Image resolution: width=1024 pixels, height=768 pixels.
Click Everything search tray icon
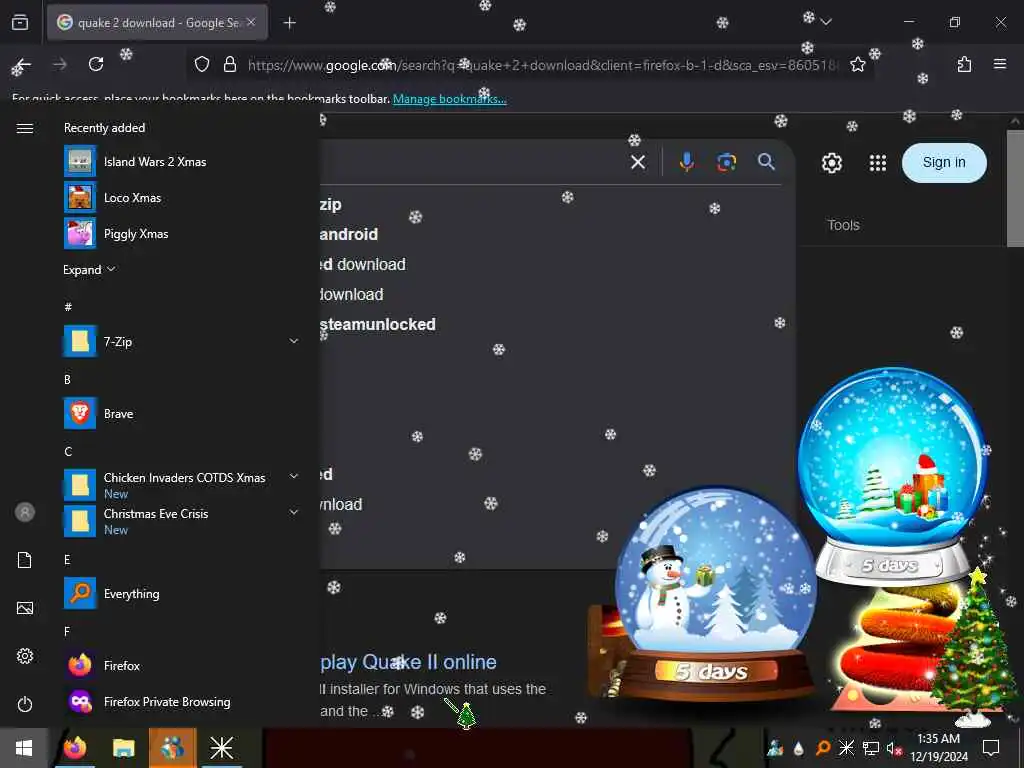pos(822,748)
